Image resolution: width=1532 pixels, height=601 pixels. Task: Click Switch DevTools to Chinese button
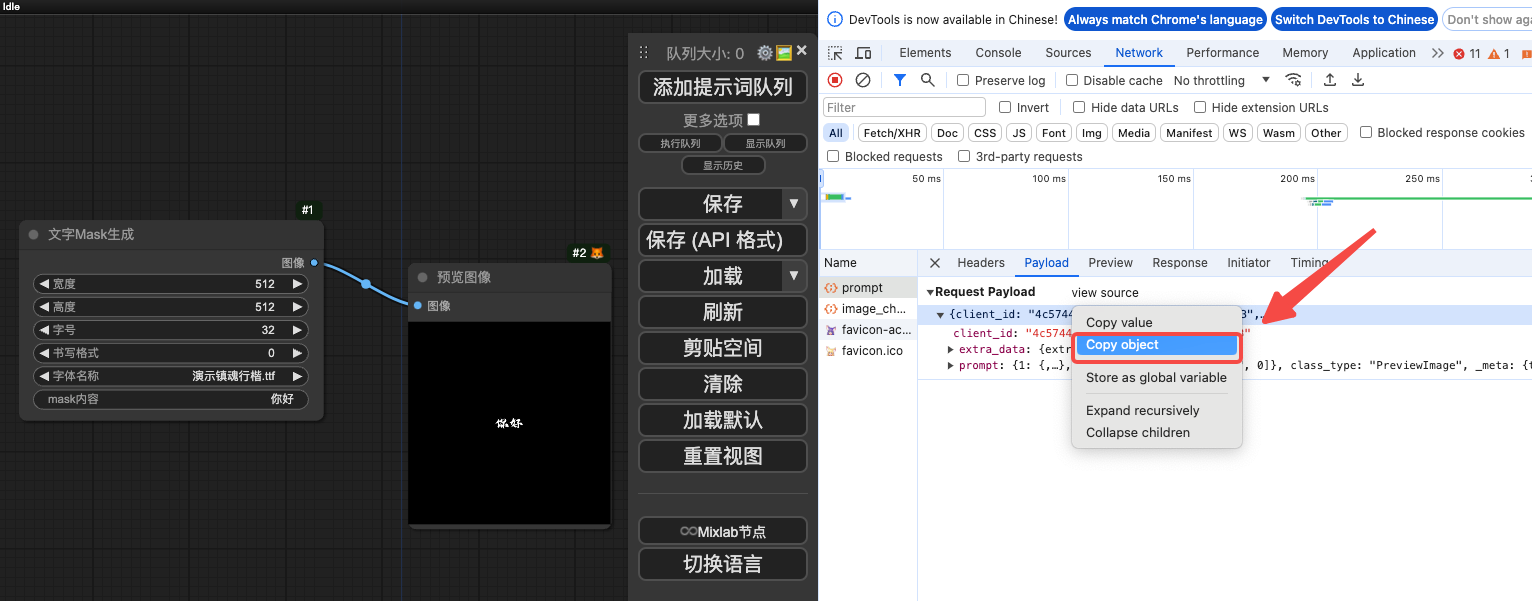point(1355,19)
